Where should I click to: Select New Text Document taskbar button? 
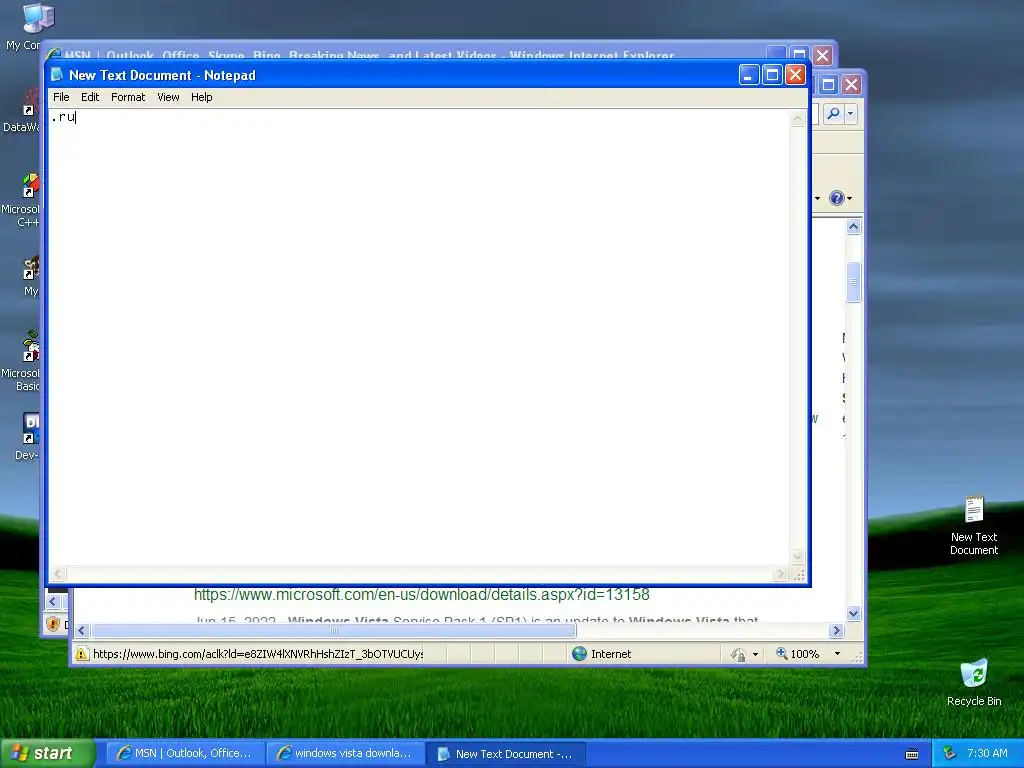(505, 754)
